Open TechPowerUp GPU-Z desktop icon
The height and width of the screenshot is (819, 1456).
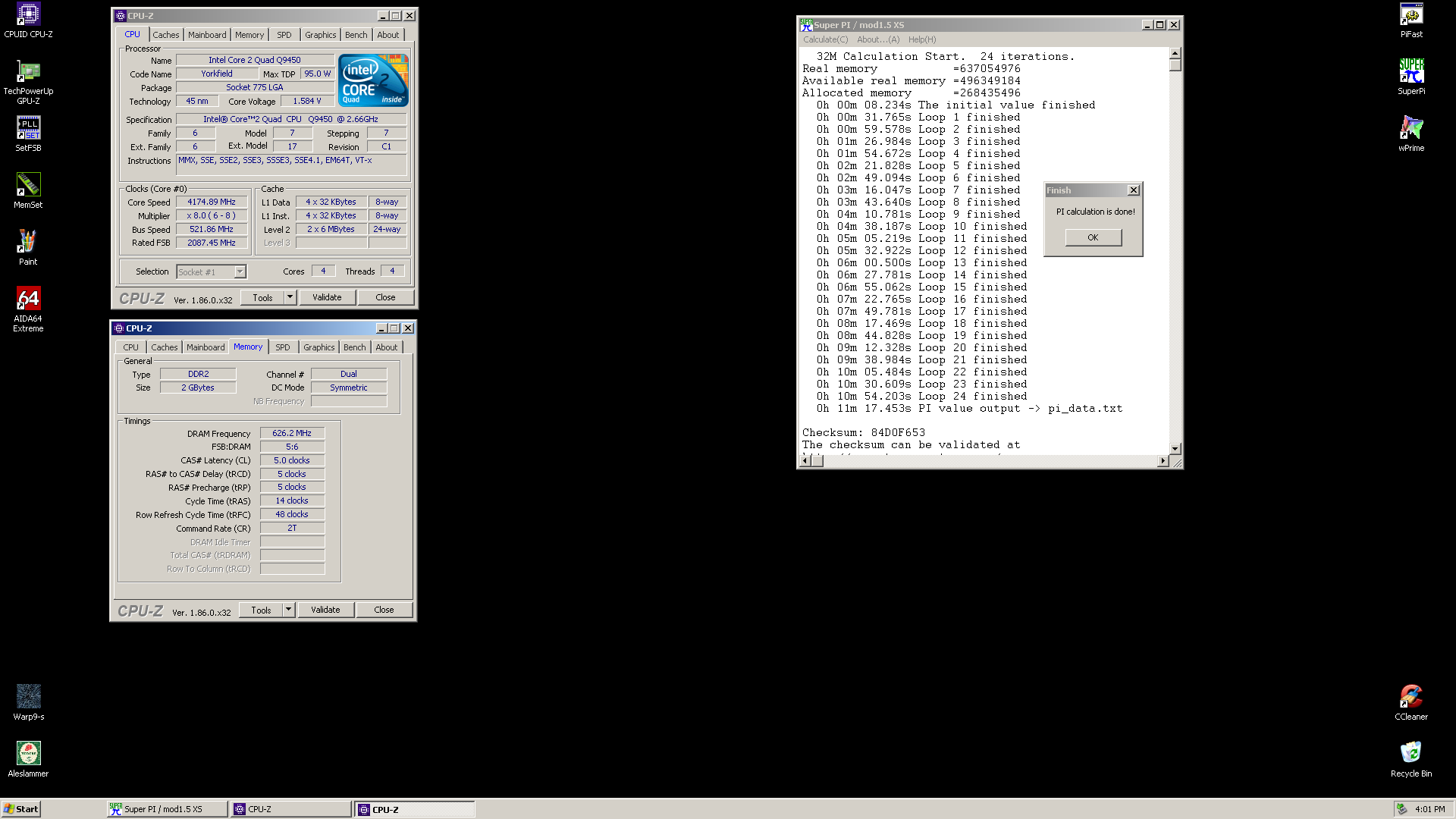coord(28,82)
